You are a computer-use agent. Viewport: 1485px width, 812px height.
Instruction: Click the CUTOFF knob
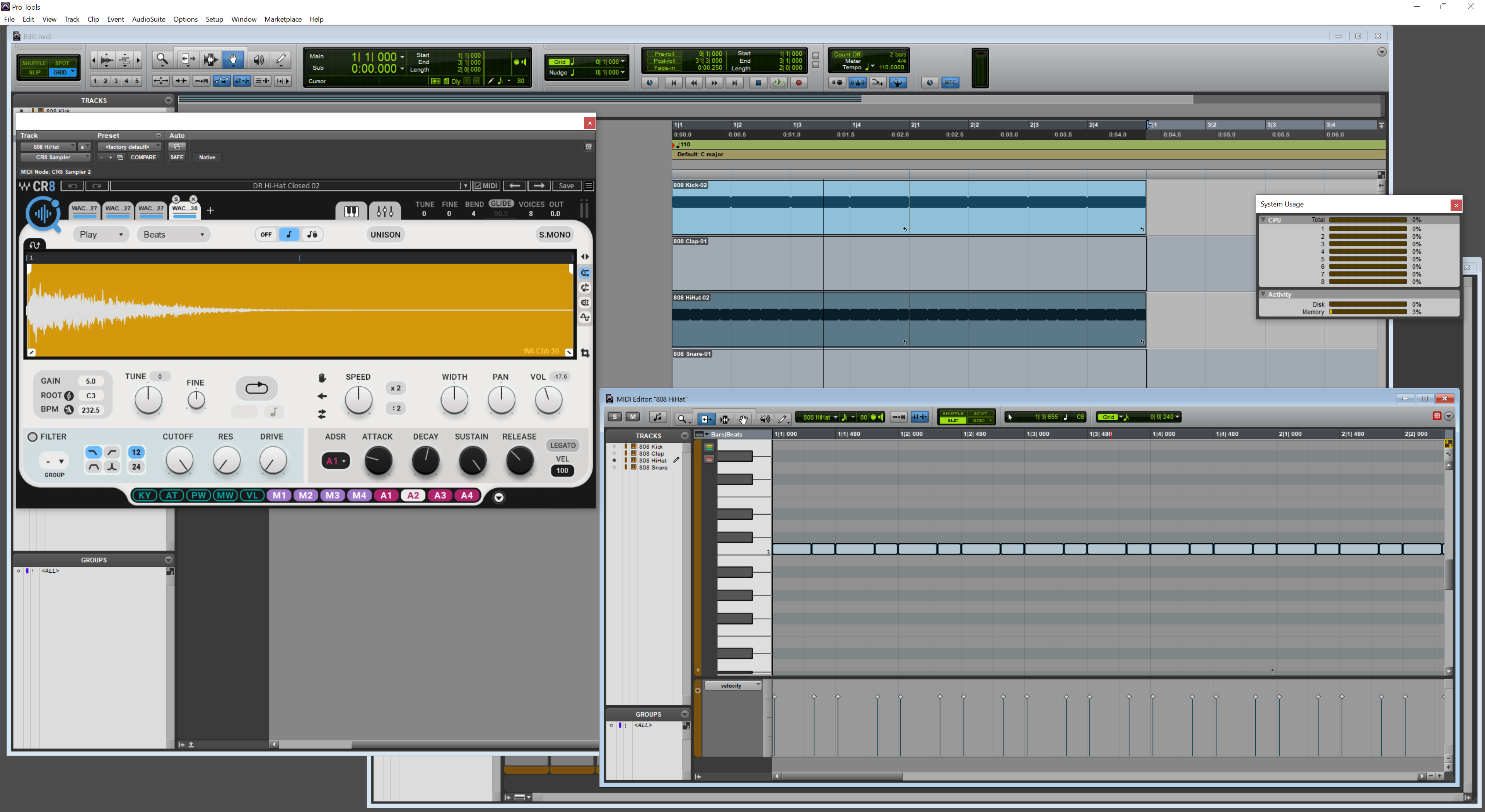pyautogui.click(x=179, y=461)
